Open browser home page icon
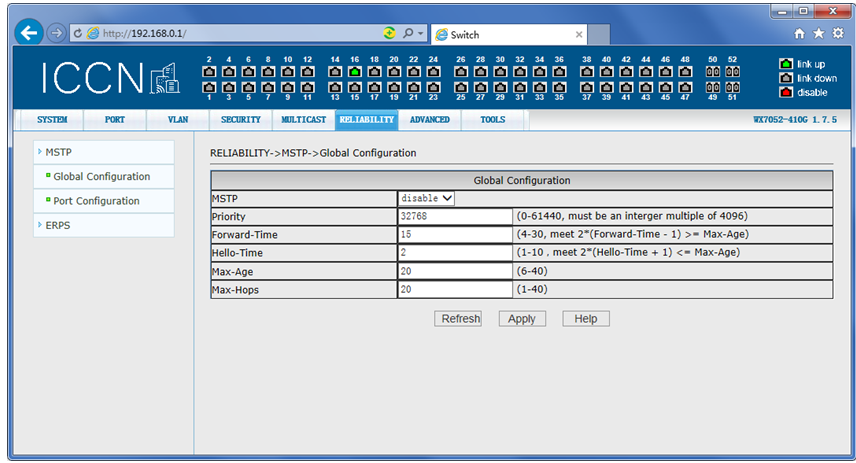 (799, 33)
